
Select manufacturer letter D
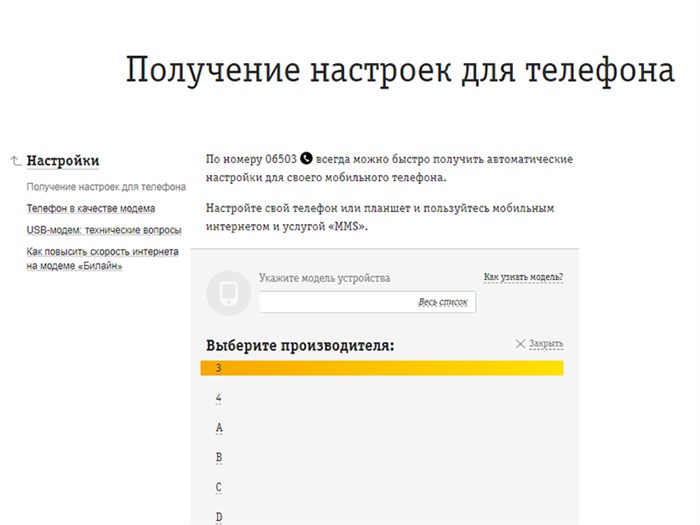[219, 517]
